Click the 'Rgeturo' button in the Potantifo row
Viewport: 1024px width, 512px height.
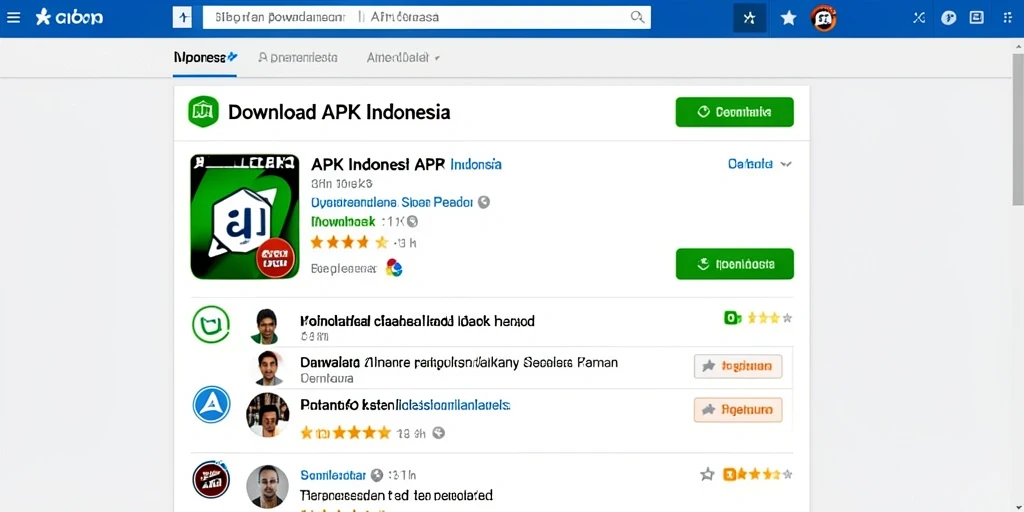(x=738, y=410)
